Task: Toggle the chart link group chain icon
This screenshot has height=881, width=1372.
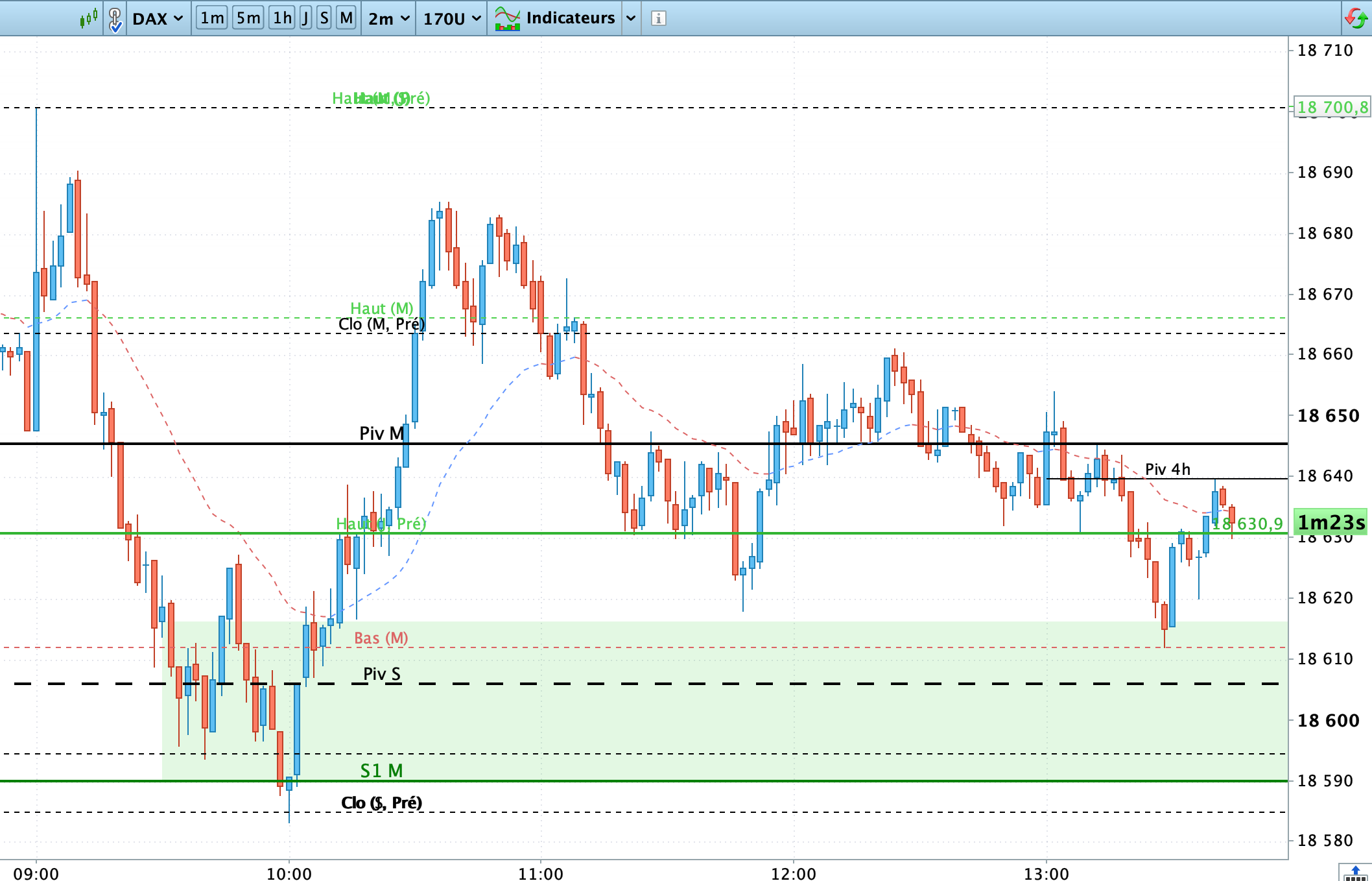Action: click(115, 19)
